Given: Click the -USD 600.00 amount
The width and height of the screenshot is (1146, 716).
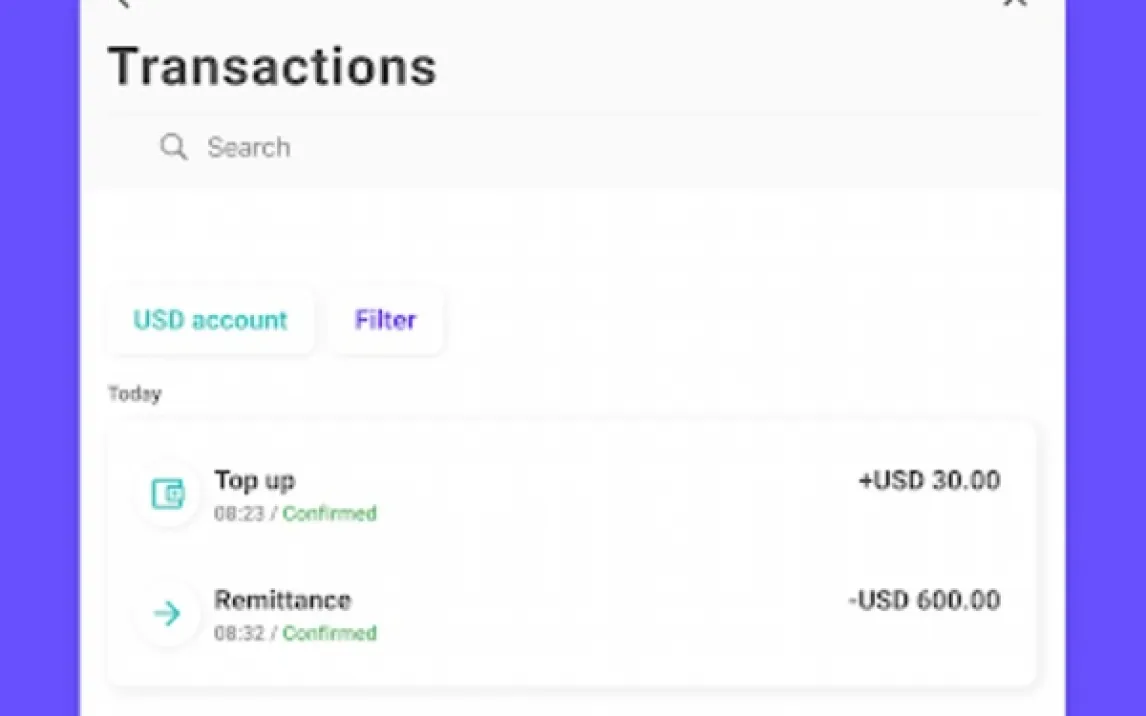Looking at the screenshot, I should coord(924,601).
